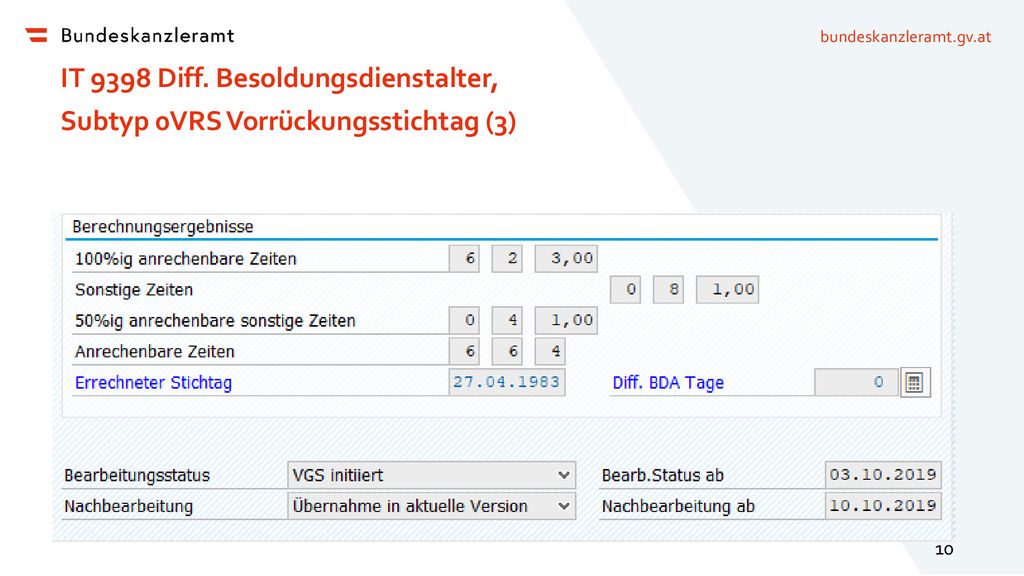Image resolution: width=1024 pixels, height=576 pixels.
Task: Click the Subtyp oVRS Vorrückungsstichtag (3) subtitle
Action: 289,122
